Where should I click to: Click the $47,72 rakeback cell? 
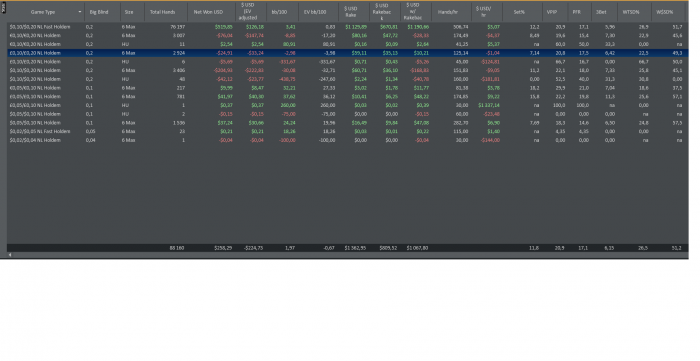(x=391, y=35)
